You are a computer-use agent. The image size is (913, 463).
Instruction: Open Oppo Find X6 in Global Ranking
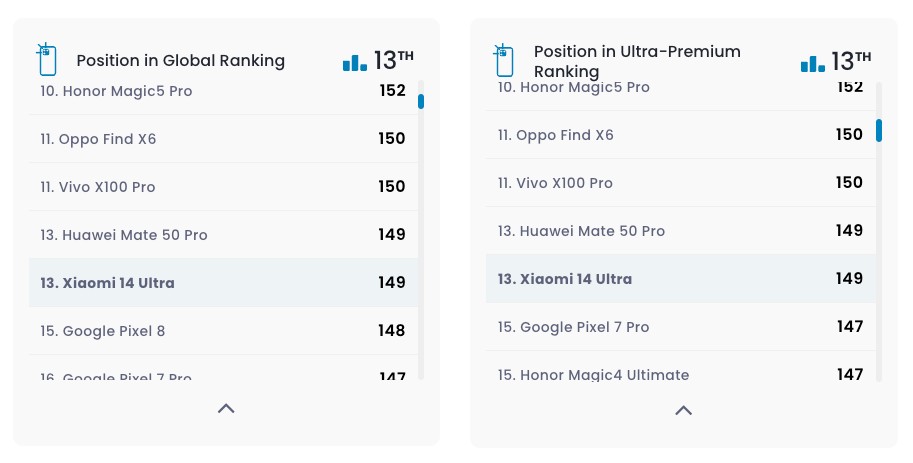tap(98, 139)
